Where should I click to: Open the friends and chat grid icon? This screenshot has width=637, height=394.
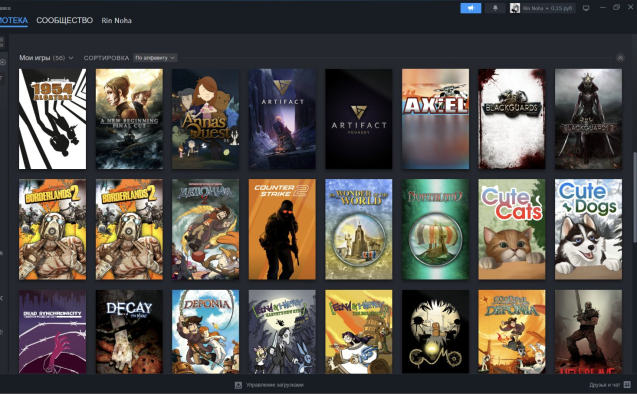pyautogui.click(x=627, y=384)
